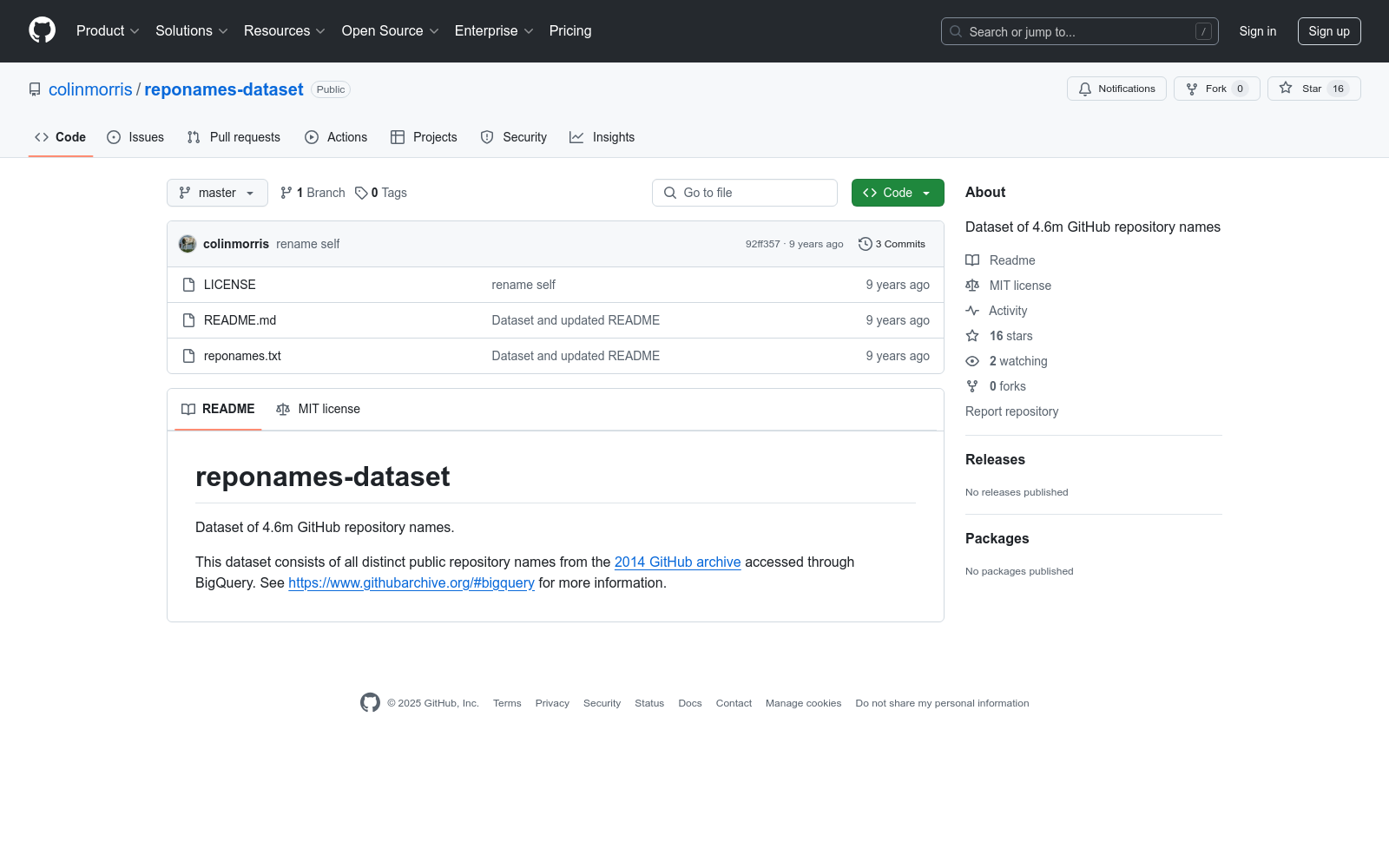
Task: Click the Contact footer link
Action: click(734, 703)
